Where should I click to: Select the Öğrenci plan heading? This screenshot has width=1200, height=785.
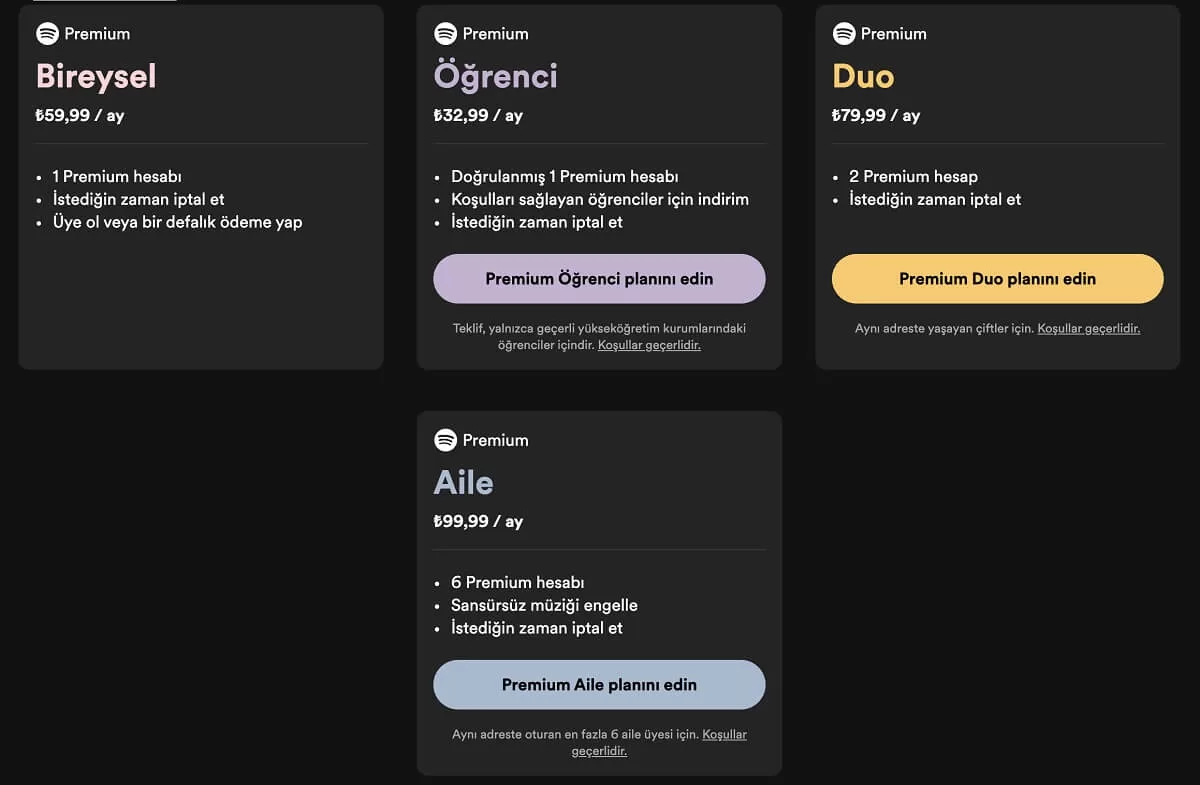coord(495,76)
